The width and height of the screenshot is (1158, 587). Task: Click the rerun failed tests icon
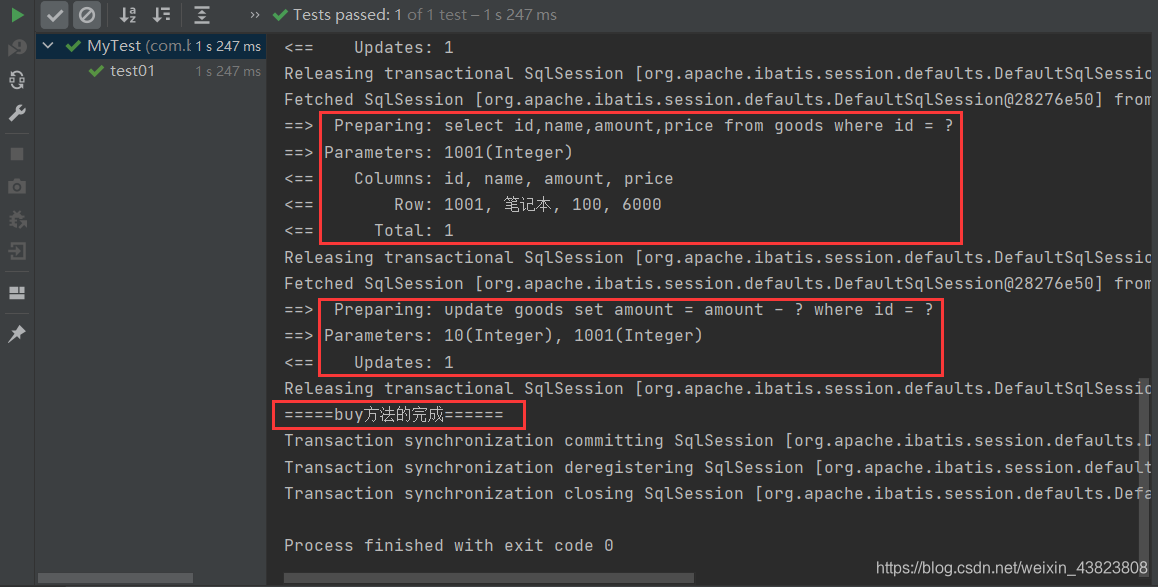point(17,47)
